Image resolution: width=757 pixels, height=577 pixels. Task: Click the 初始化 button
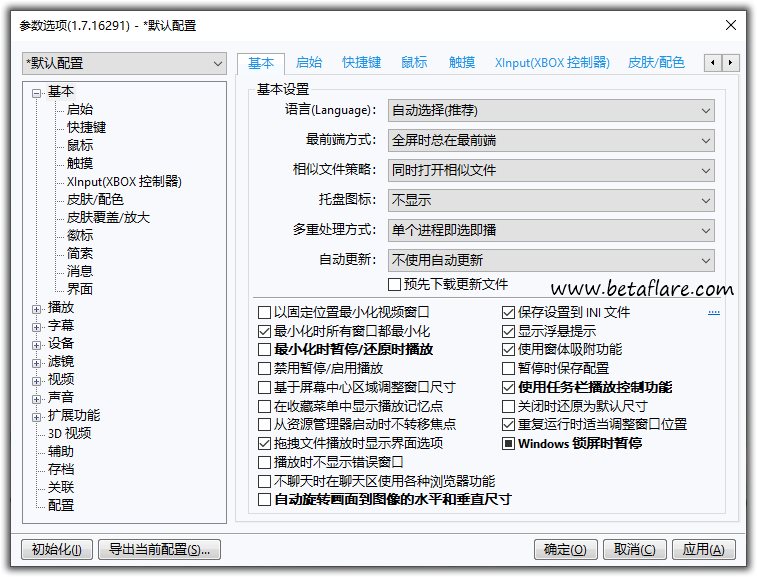(x=57, y=549)
